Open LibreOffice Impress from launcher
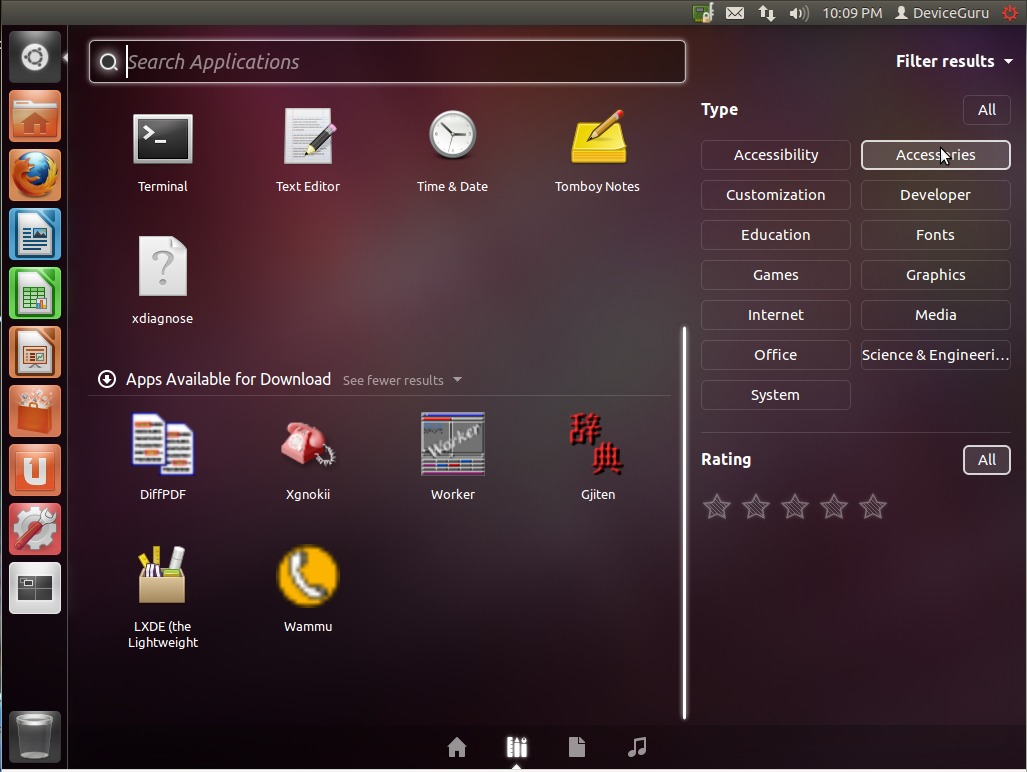The width and height of the screenshot is (1027, 772). point(35,352)
